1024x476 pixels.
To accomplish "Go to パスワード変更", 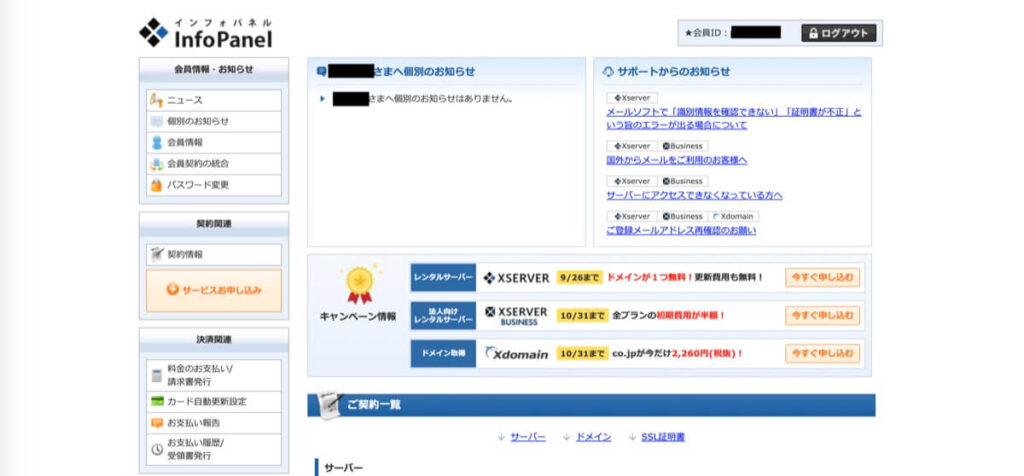I will [214, 185].
